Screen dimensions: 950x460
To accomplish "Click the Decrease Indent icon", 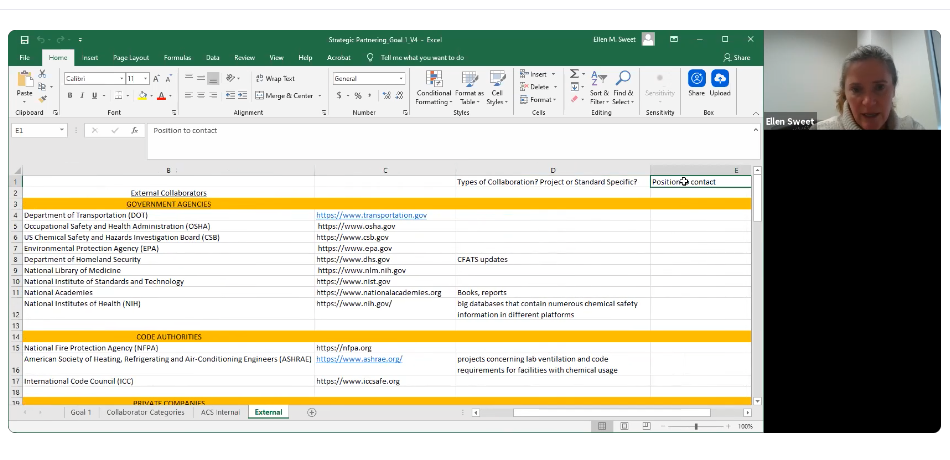I will (x=230, y=95).
